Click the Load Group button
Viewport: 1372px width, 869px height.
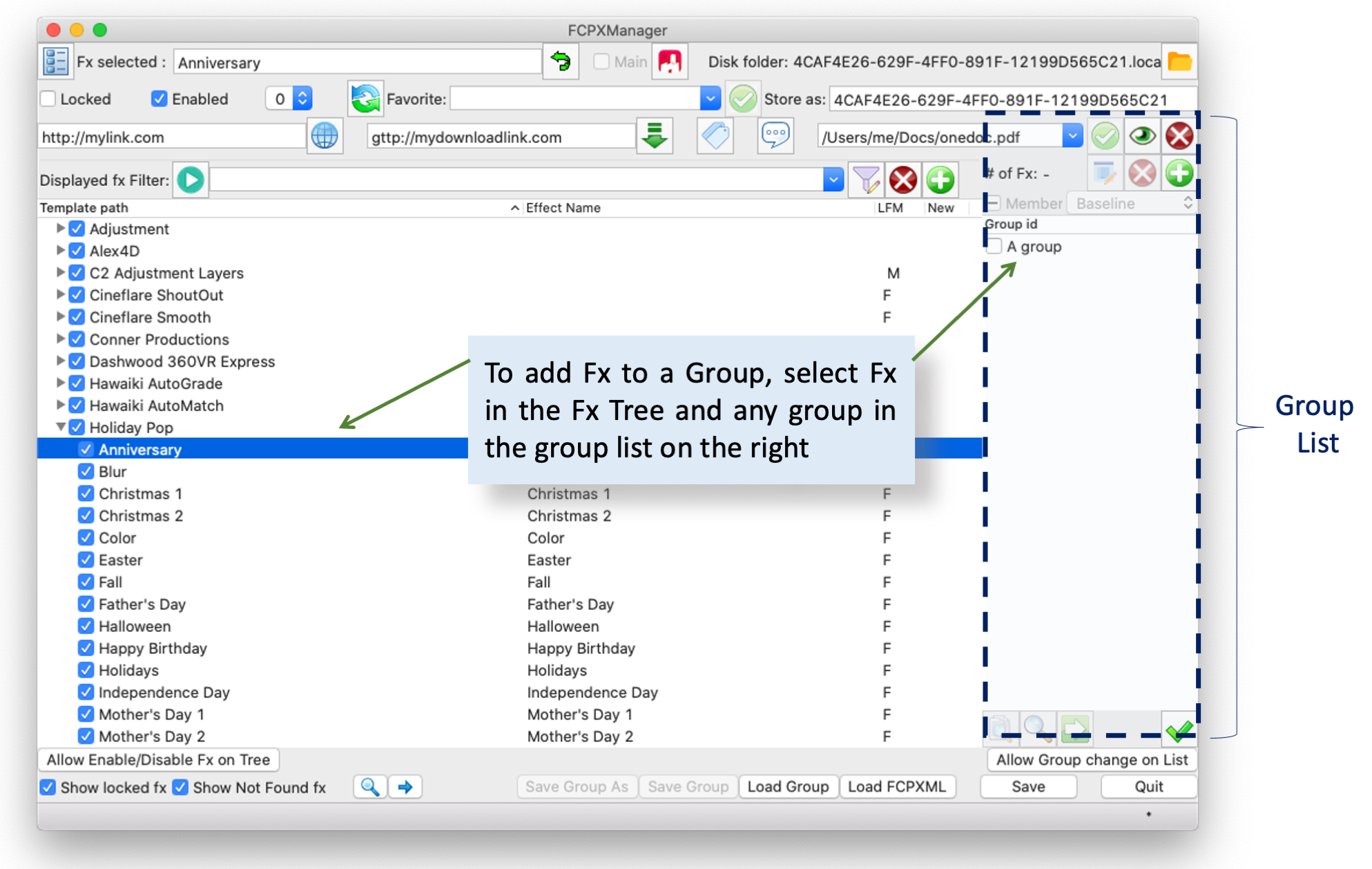(788, 787)
